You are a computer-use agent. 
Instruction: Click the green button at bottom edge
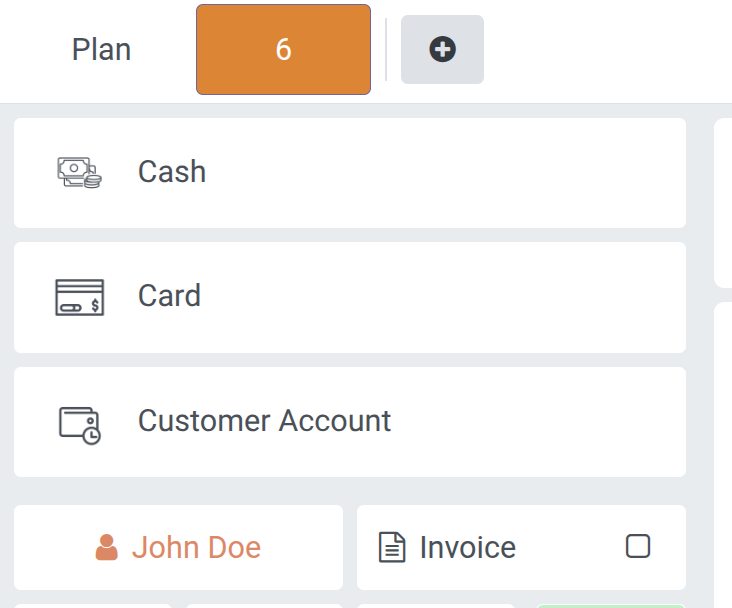610,605
